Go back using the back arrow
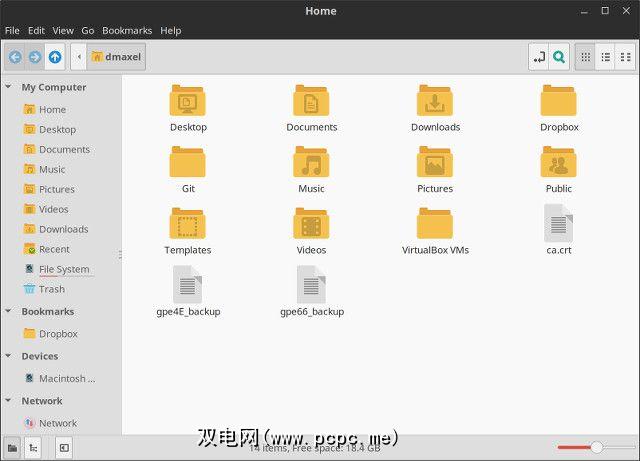 (15, 57)
